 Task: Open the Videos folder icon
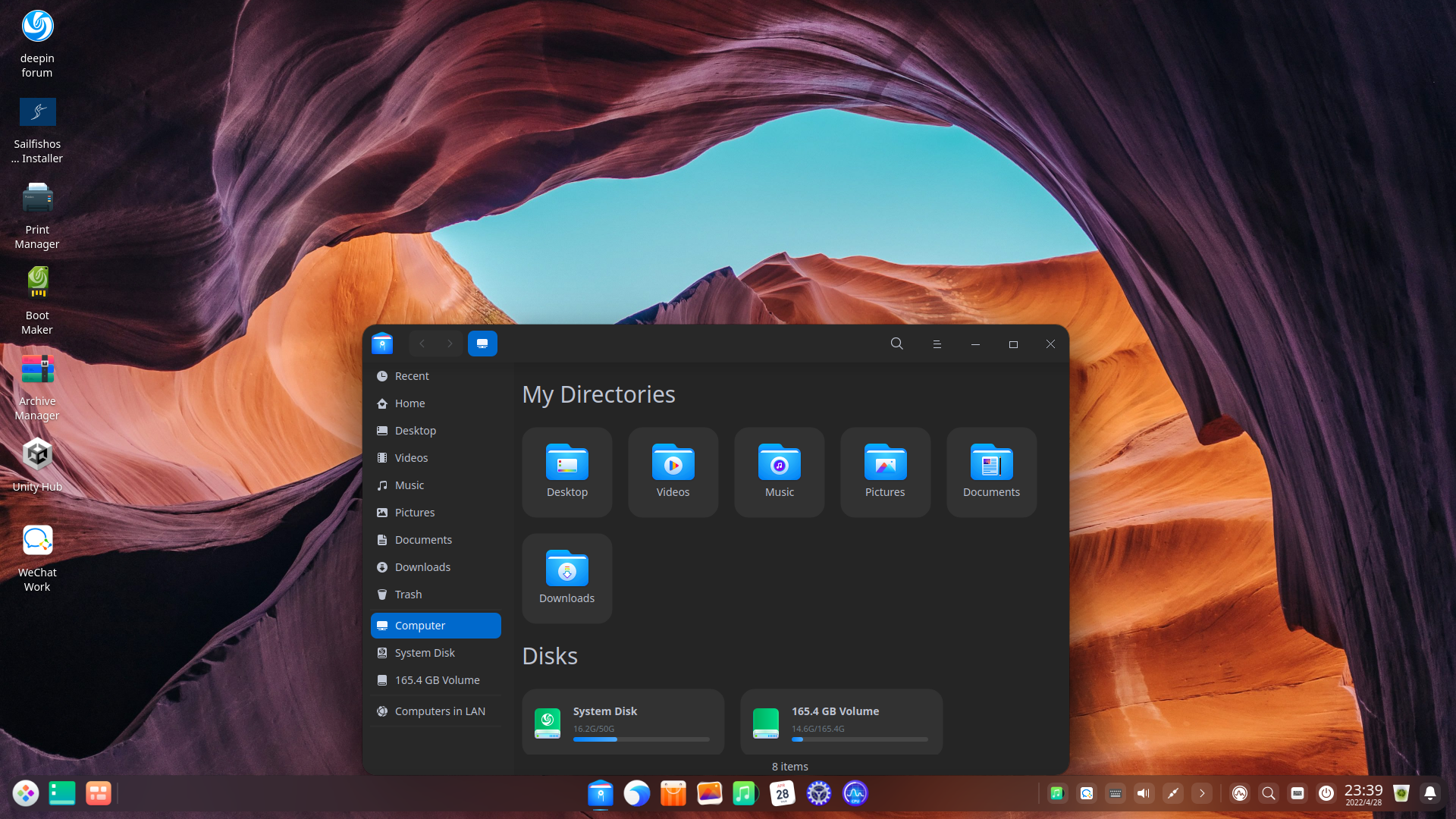tap(673, 463)
